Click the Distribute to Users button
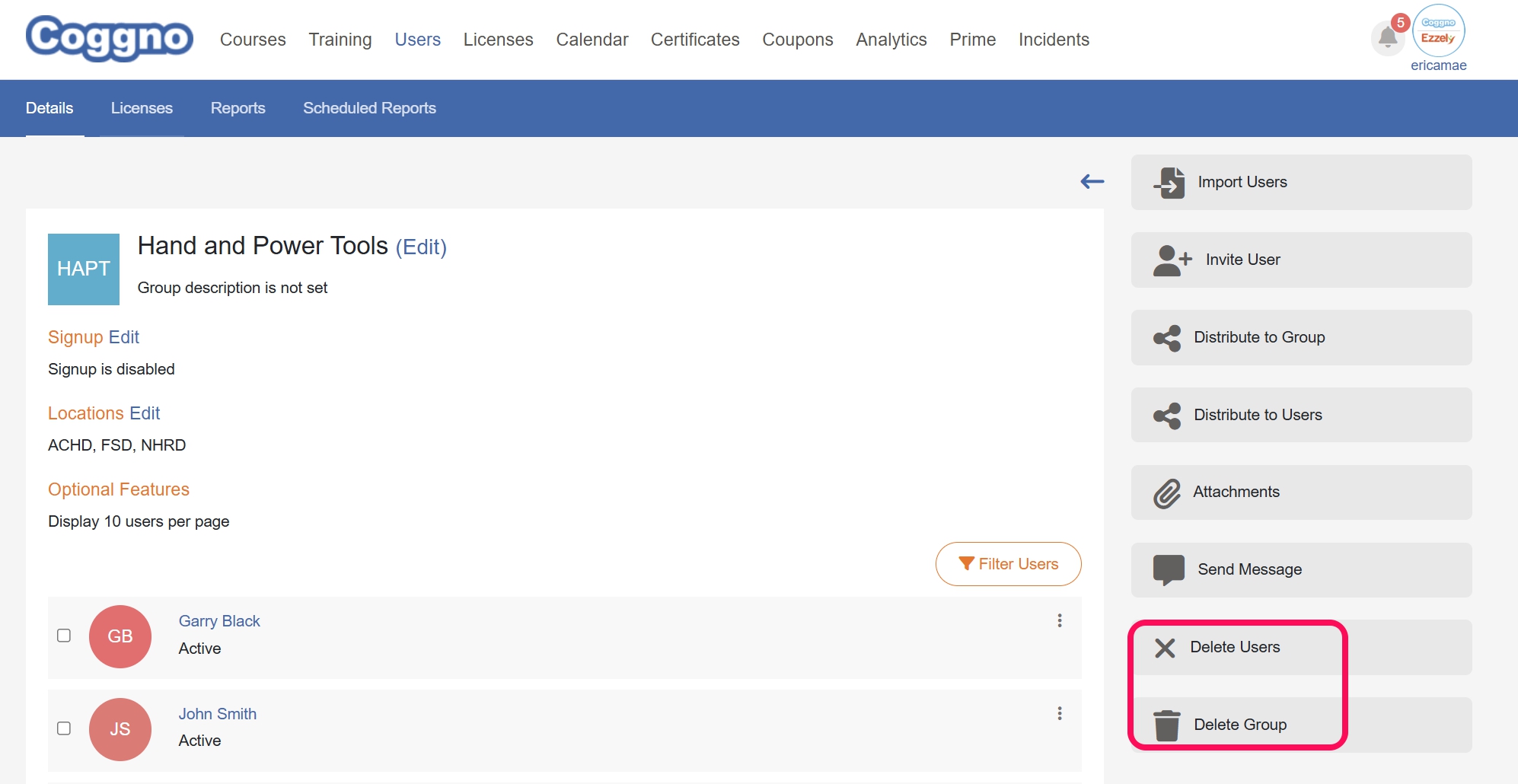 coord(1302,416)
